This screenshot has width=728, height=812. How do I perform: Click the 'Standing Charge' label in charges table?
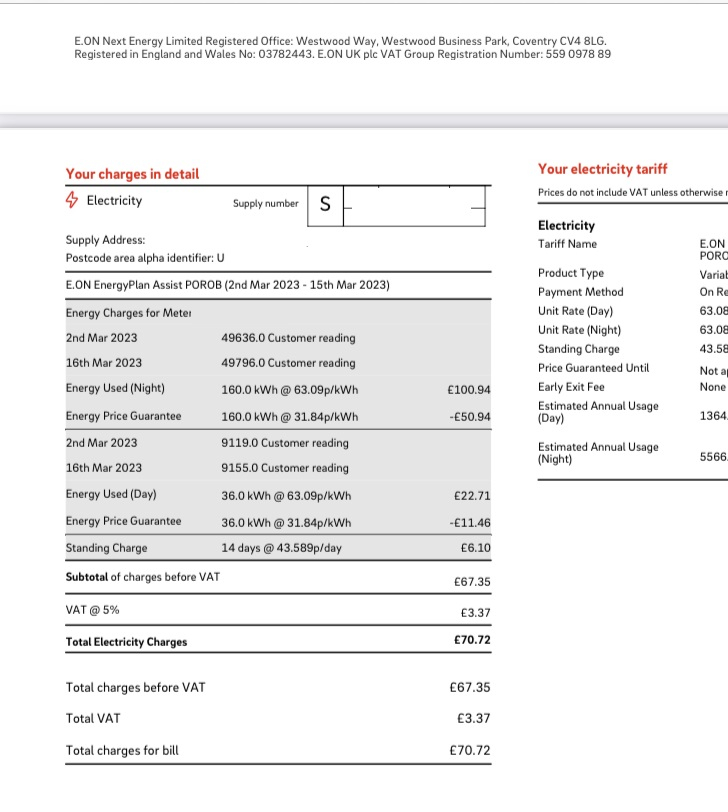pos(106,548)
